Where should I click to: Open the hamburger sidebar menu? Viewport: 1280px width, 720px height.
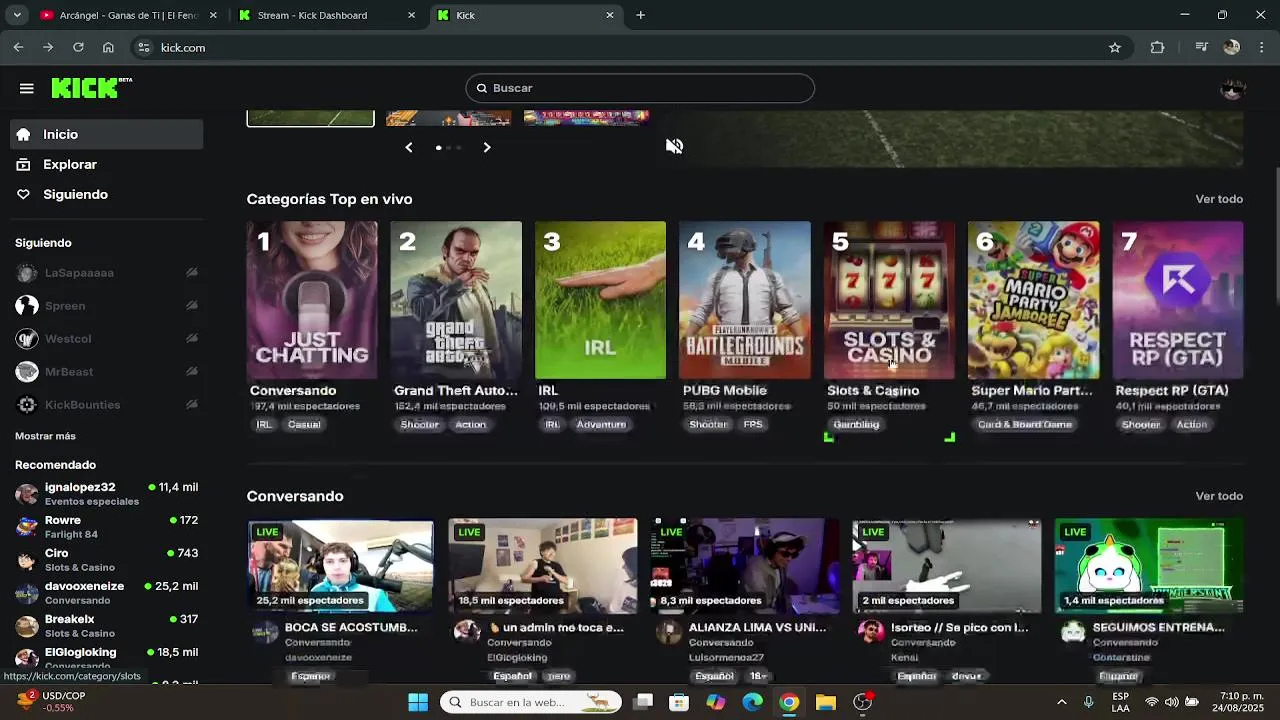[x=27, y=88]
